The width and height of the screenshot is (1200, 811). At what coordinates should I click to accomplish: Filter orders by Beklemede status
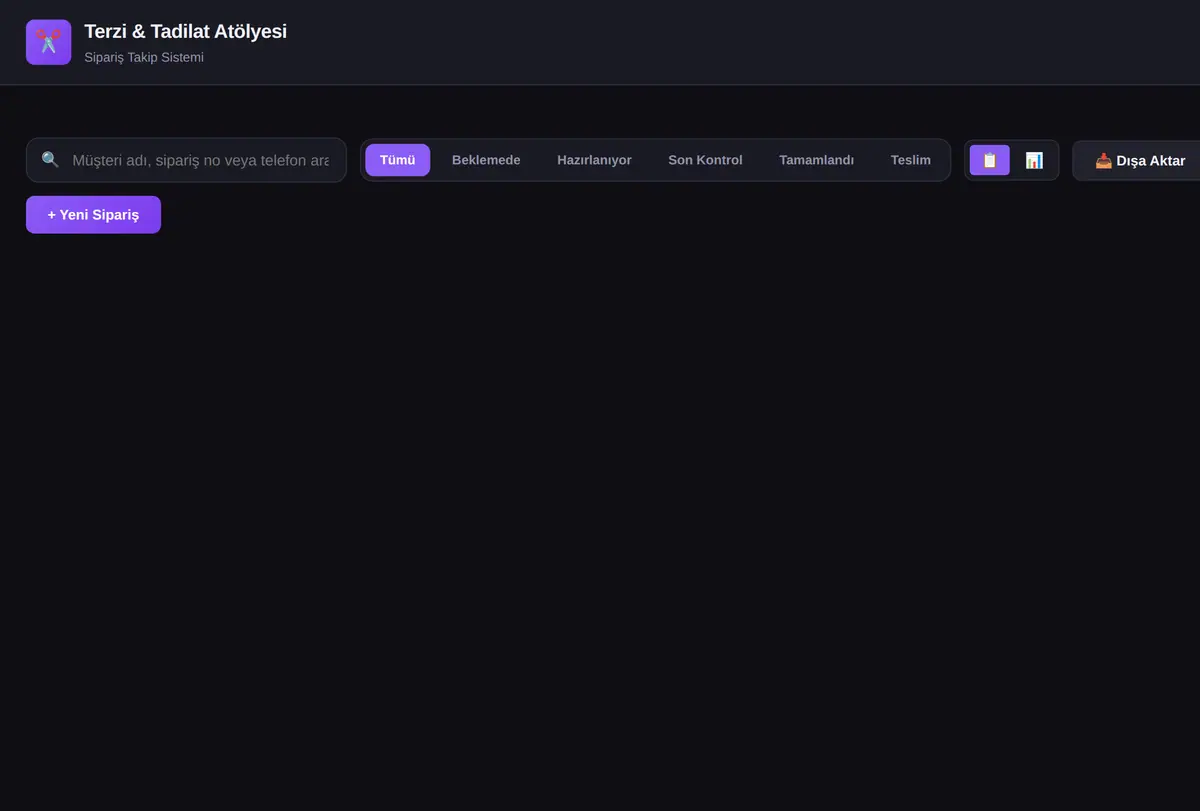pyautogui.click(x=486, y=160)
